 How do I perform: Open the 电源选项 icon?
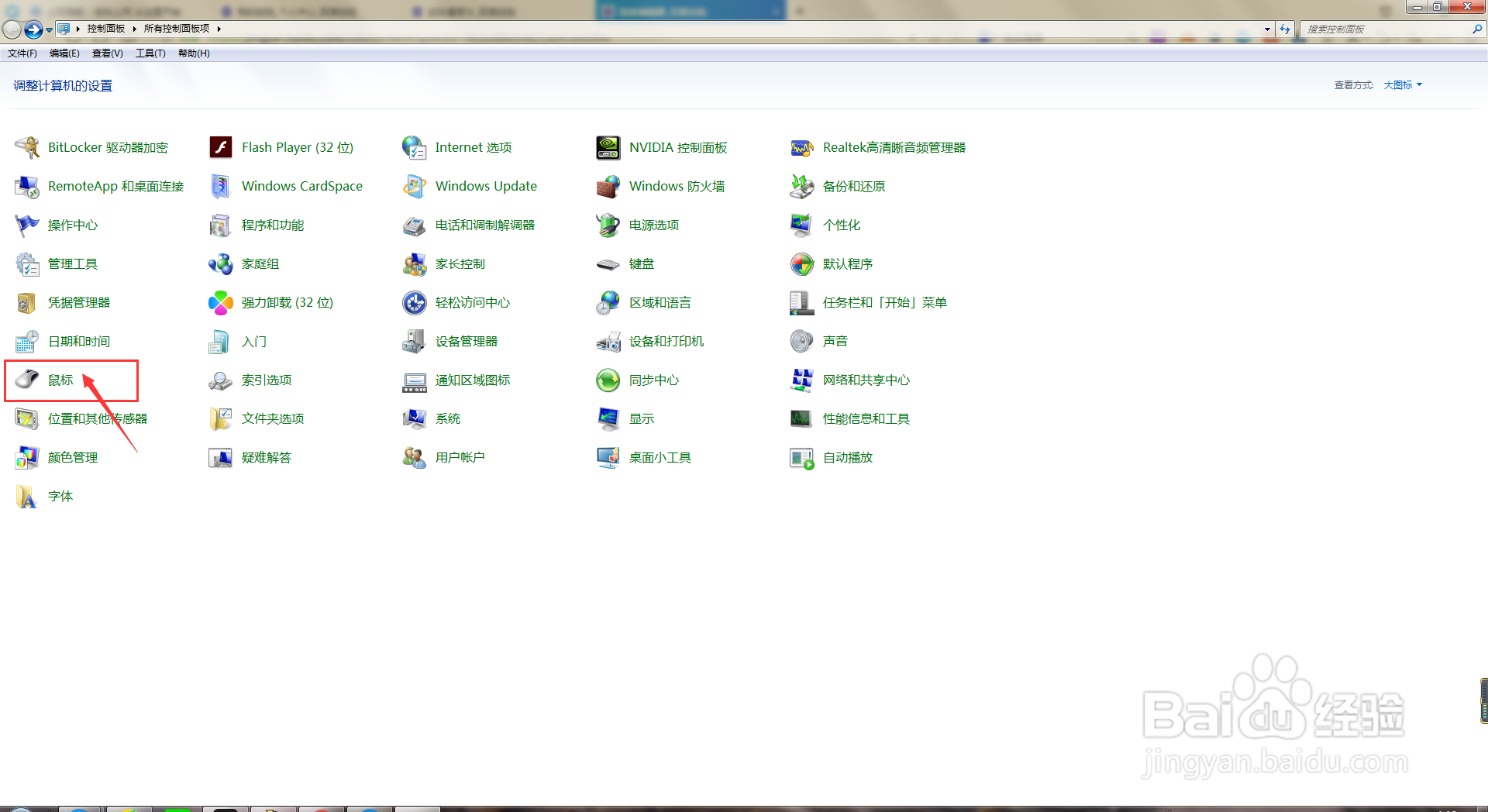click(608, 225)
